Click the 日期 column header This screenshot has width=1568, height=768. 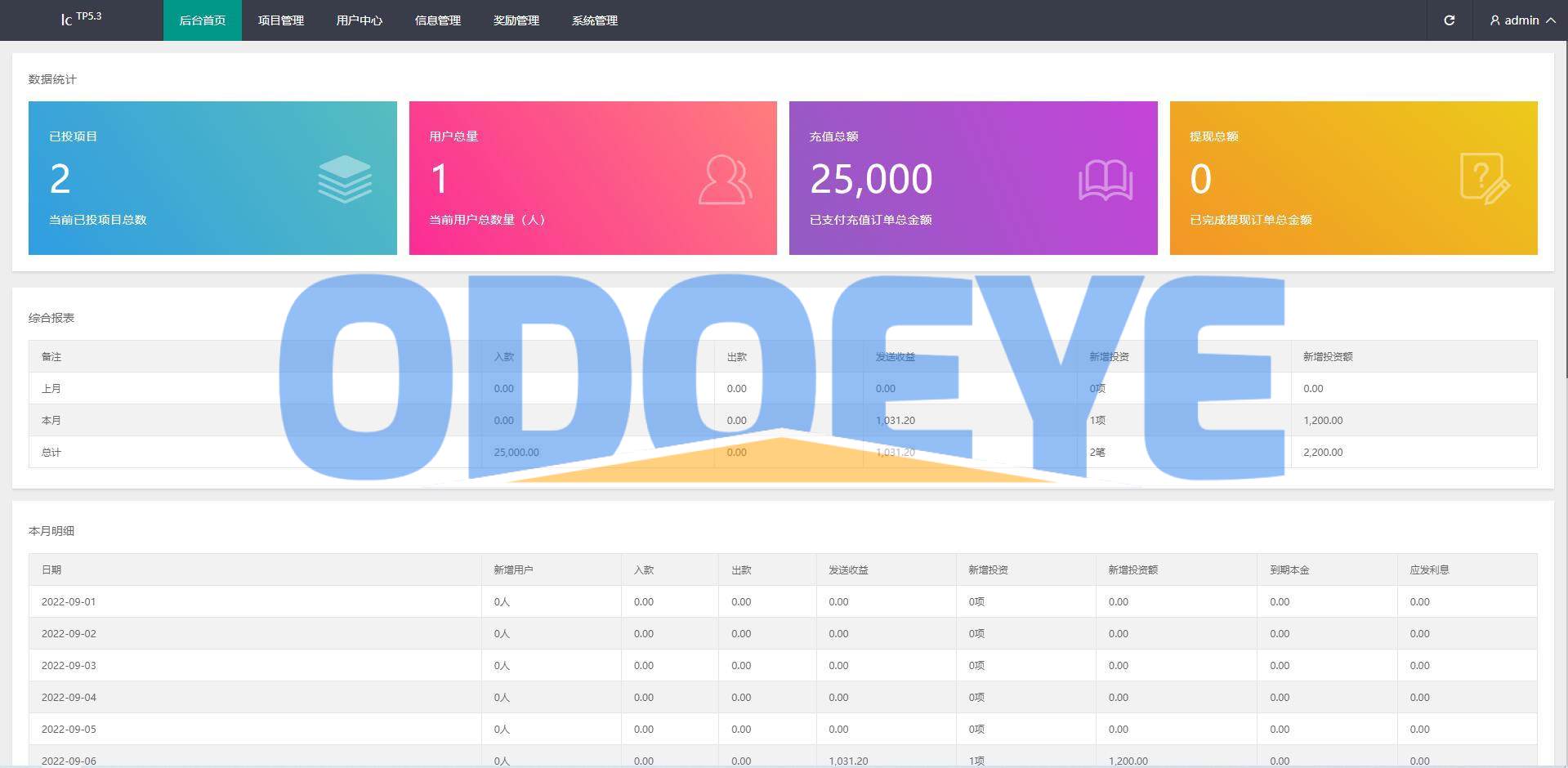51,570
